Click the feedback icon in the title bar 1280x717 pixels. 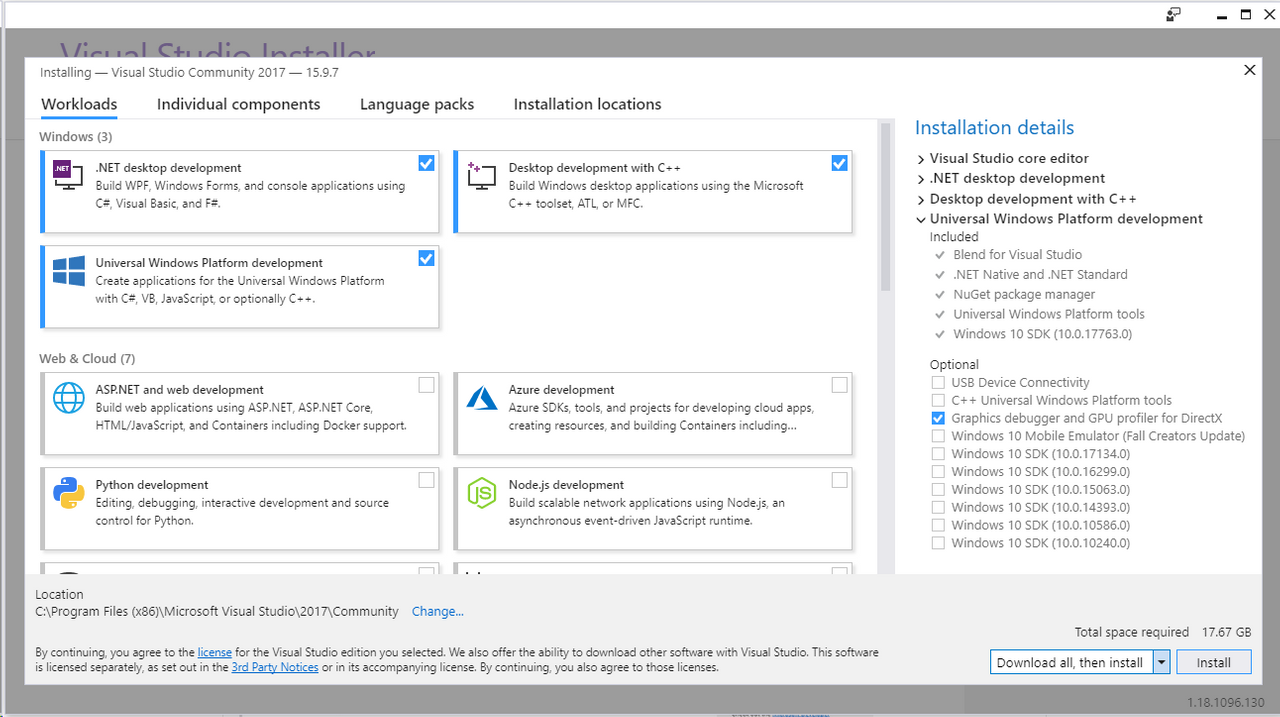click(1174, 14)
